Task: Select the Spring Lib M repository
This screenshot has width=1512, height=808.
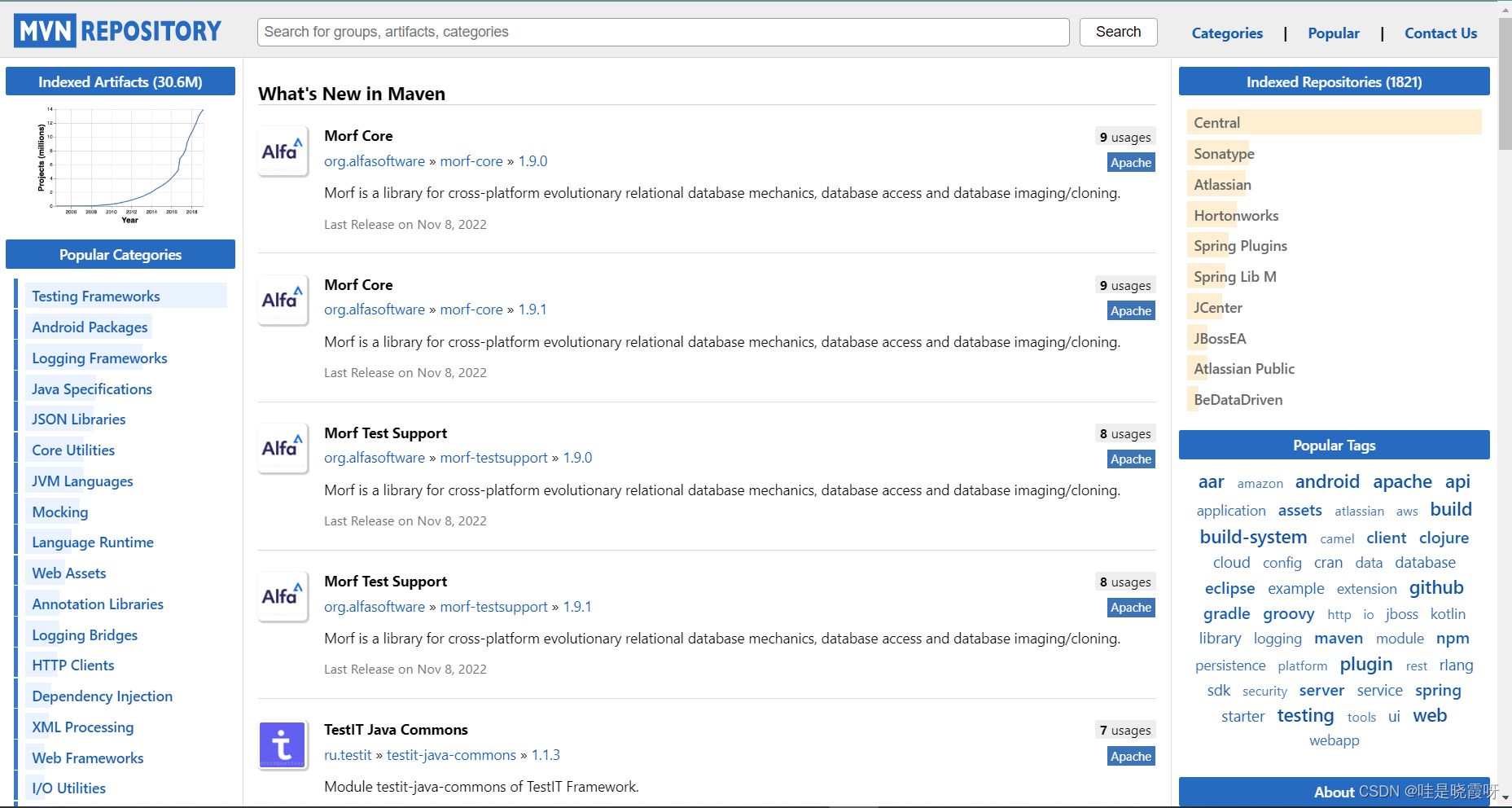Action: click(1234, 277)
